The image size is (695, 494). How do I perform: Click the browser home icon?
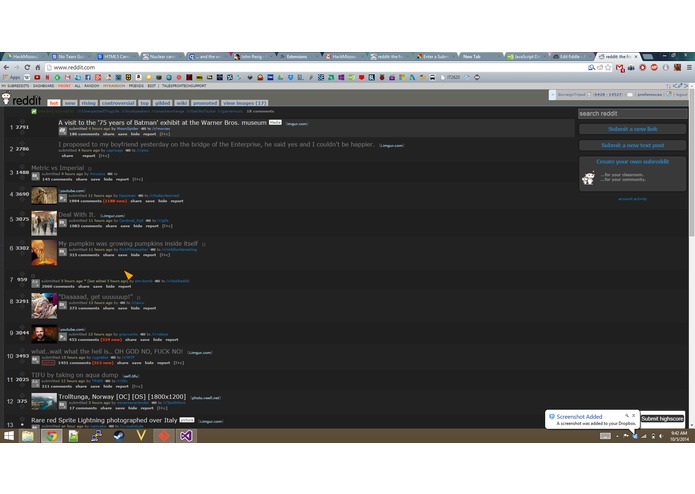tap(38, 67)
